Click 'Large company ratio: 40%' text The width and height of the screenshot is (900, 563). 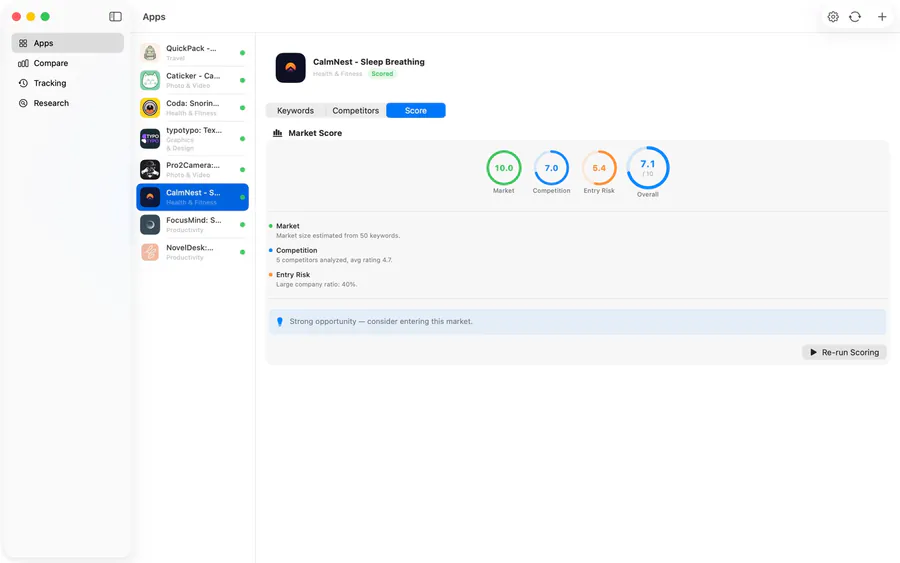316,285
